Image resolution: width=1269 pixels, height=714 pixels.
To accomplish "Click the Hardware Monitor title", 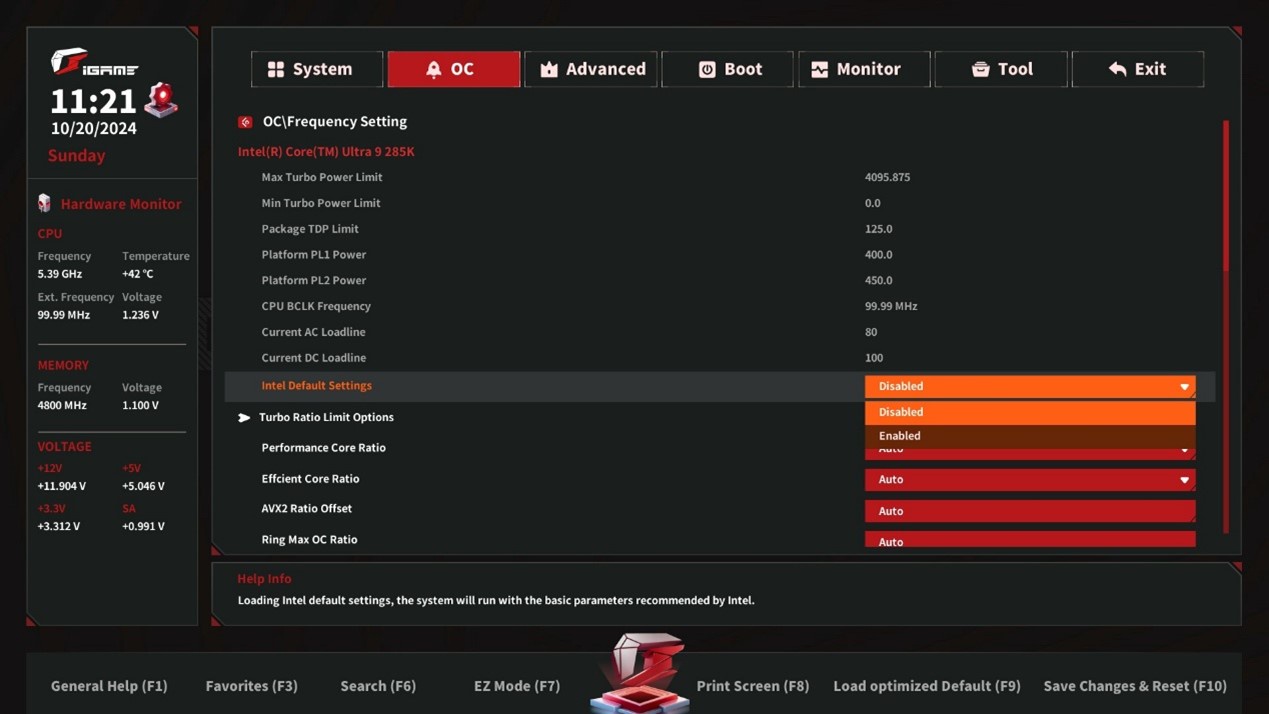I will (x=121, y=204).
